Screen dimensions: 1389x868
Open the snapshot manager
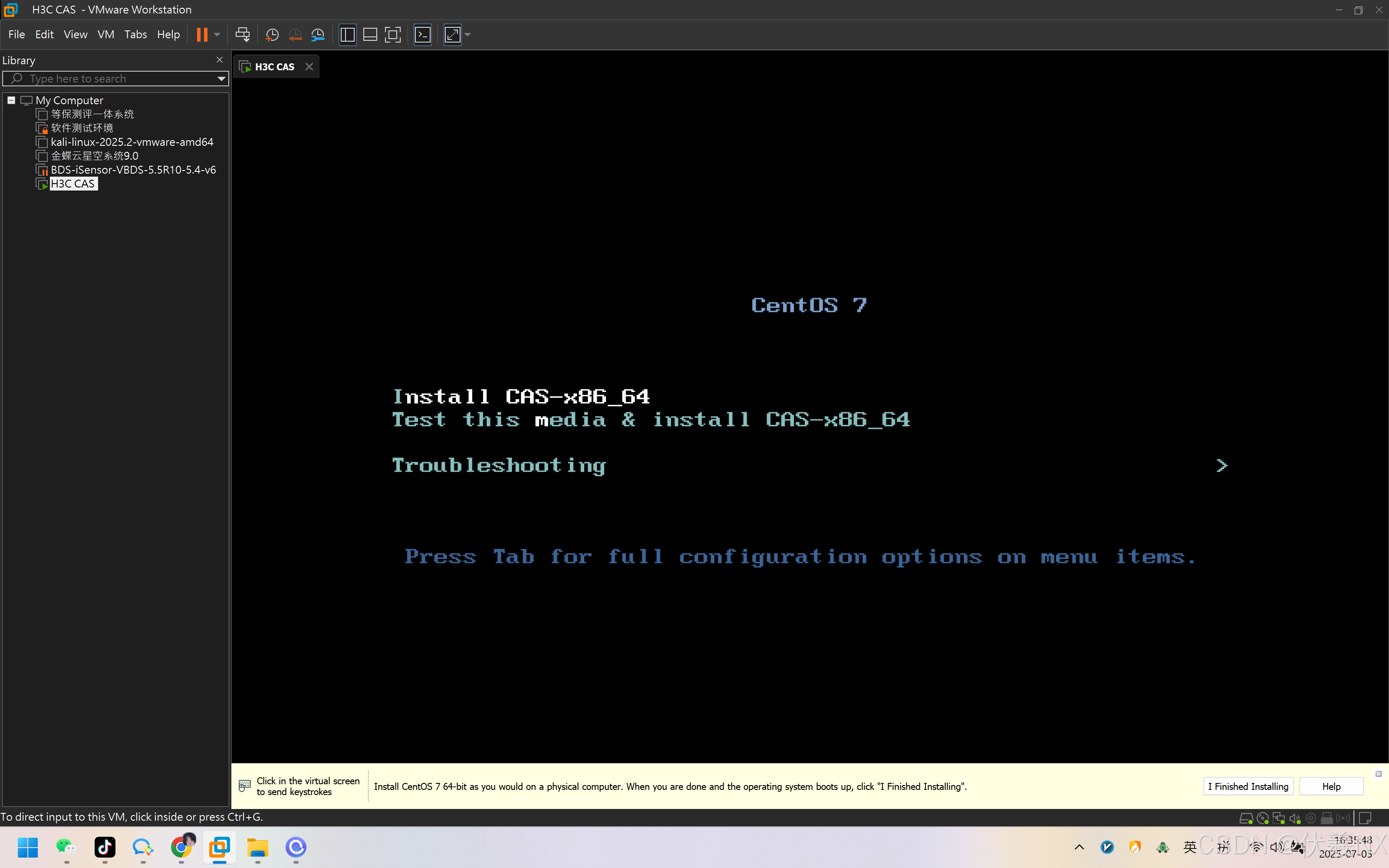coord(318,34)
